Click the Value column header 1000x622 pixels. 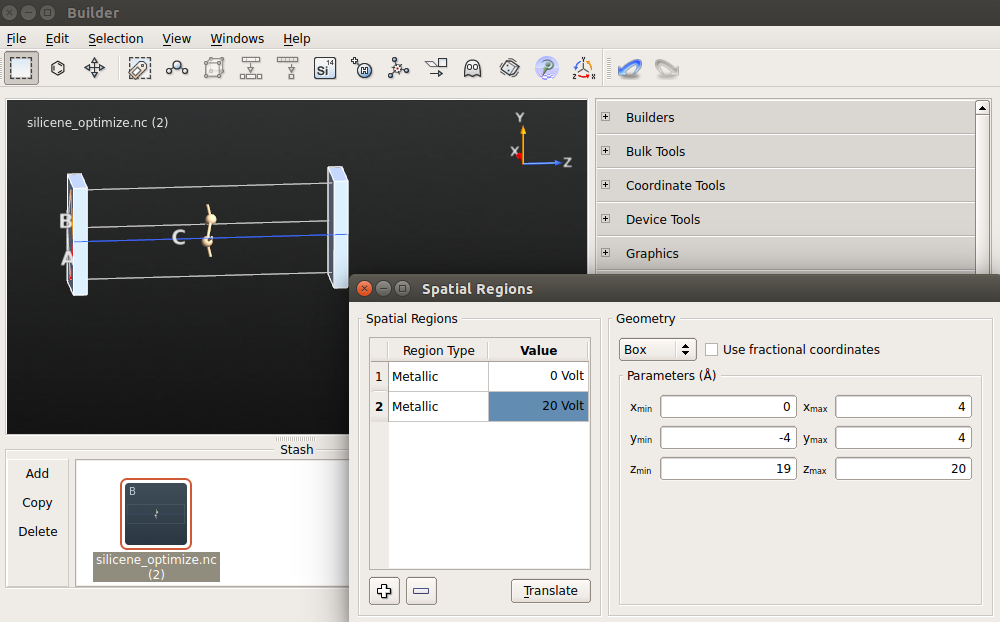point(538,350)
